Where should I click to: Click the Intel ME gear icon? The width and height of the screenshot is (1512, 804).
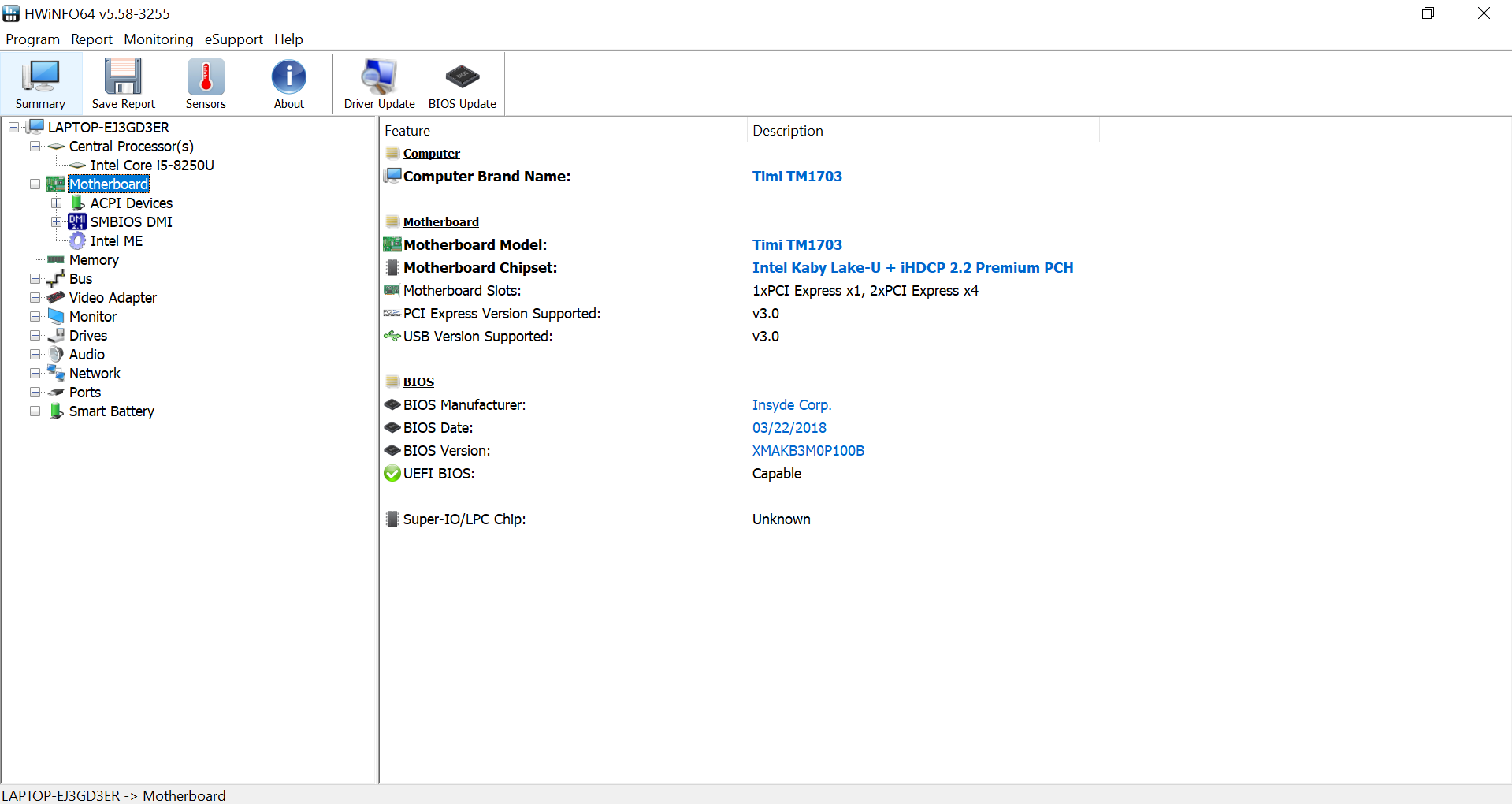coord(77,241)
